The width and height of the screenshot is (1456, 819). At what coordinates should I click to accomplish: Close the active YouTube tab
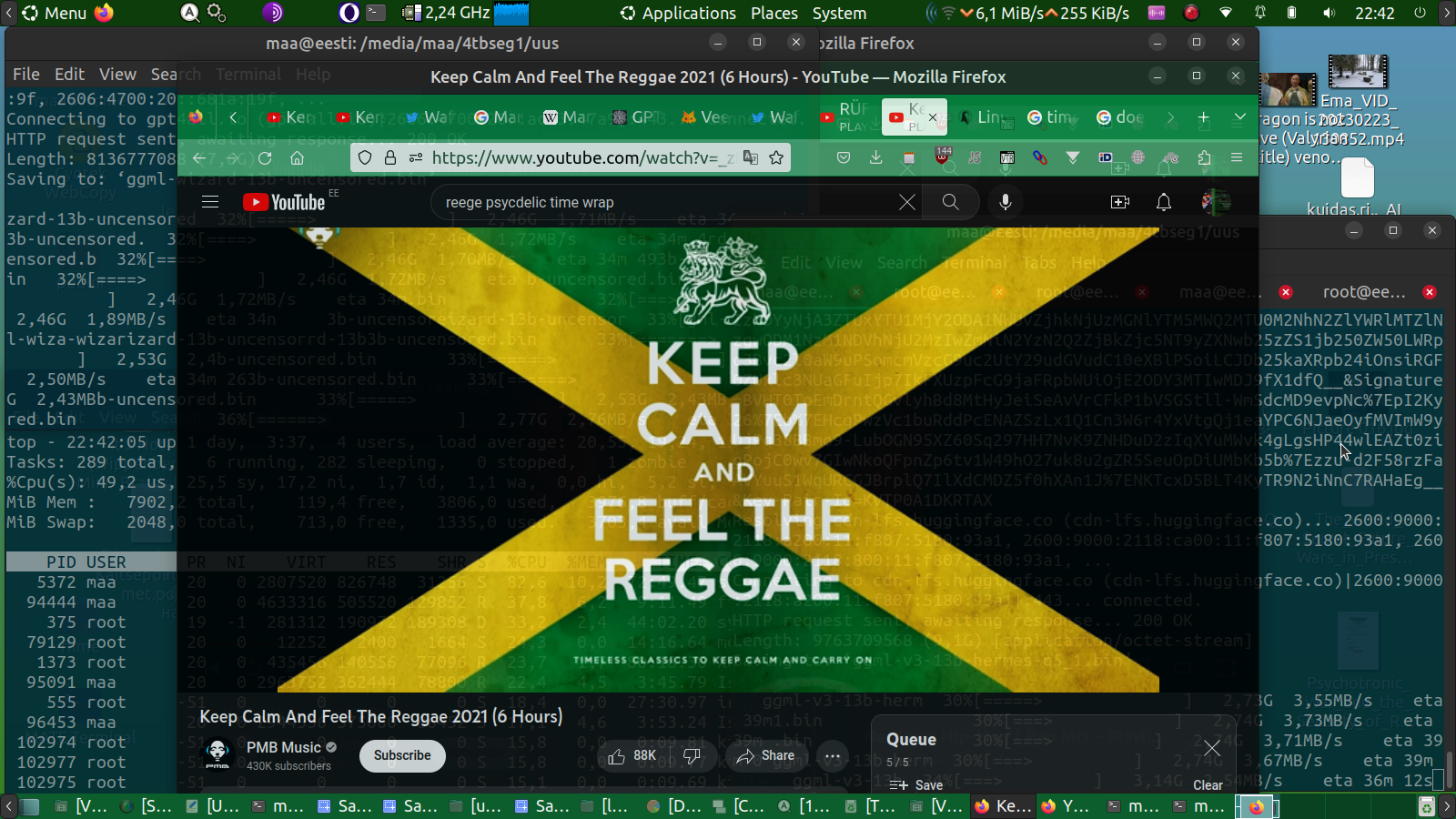[933, 117]
